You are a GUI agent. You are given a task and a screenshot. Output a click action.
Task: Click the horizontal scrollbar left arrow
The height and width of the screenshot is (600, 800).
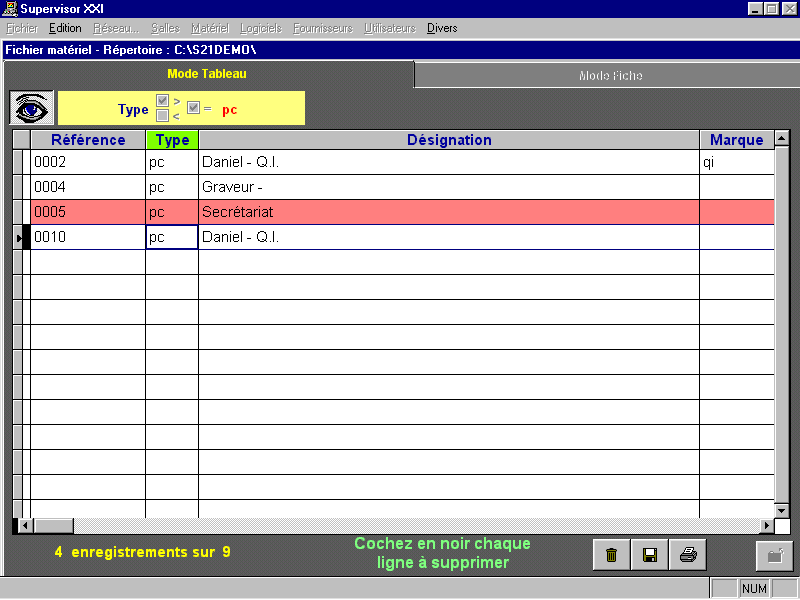tap(25, 526)
